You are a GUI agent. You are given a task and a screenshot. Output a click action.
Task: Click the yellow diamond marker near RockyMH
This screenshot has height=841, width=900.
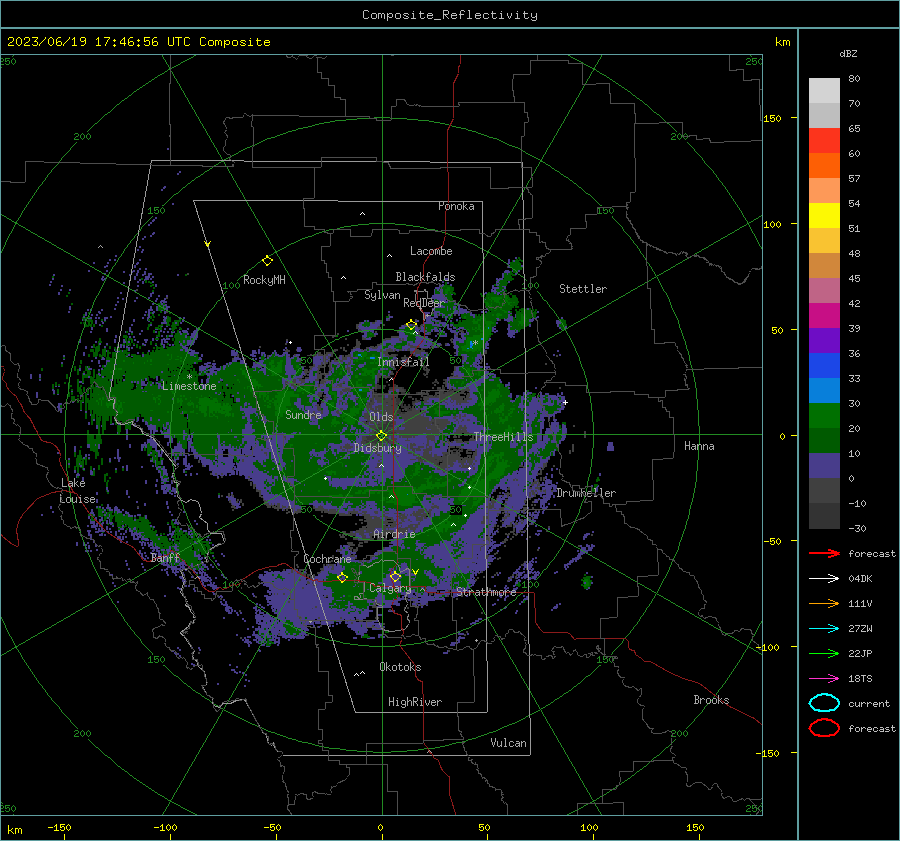pos(267,261)
